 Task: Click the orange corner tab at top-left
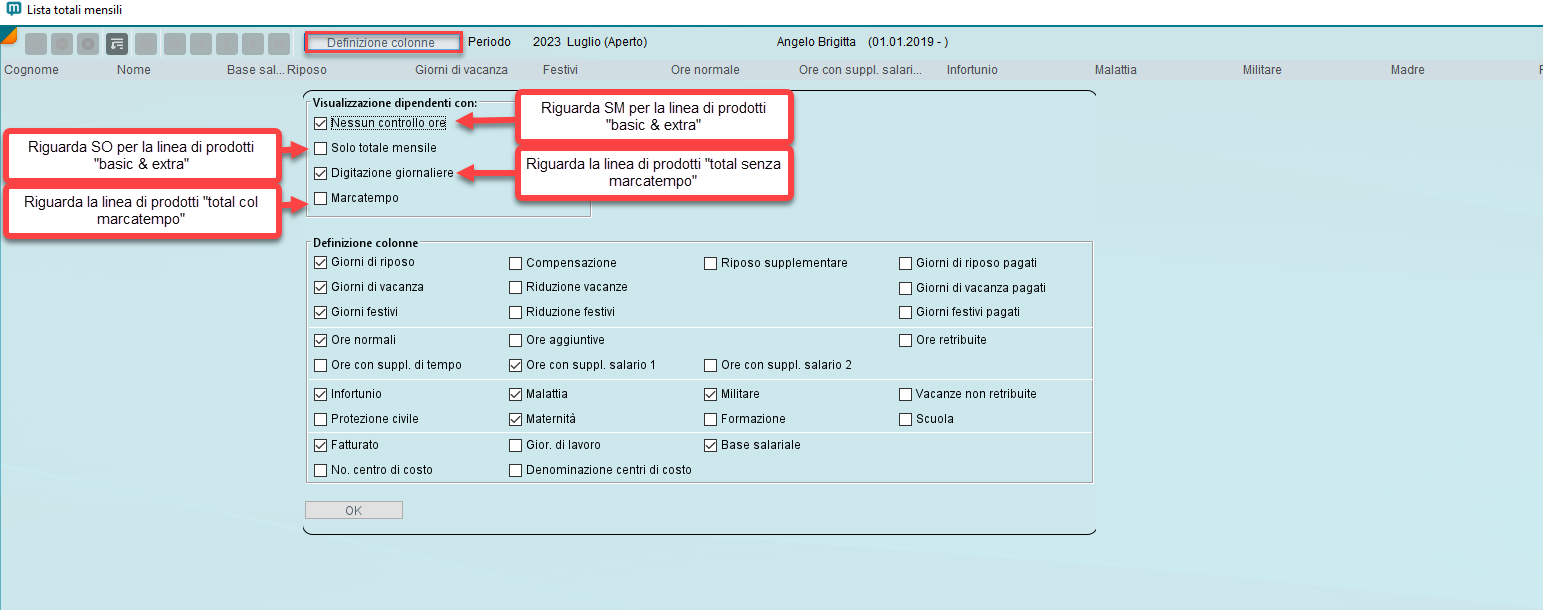click(x=8, y=35)
